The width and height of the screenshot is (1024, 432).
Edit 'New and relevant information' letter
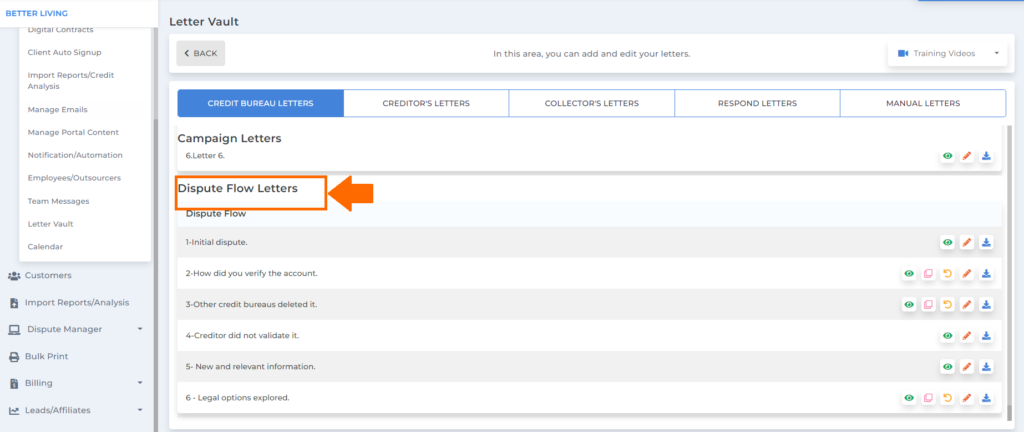pos(967,367)
